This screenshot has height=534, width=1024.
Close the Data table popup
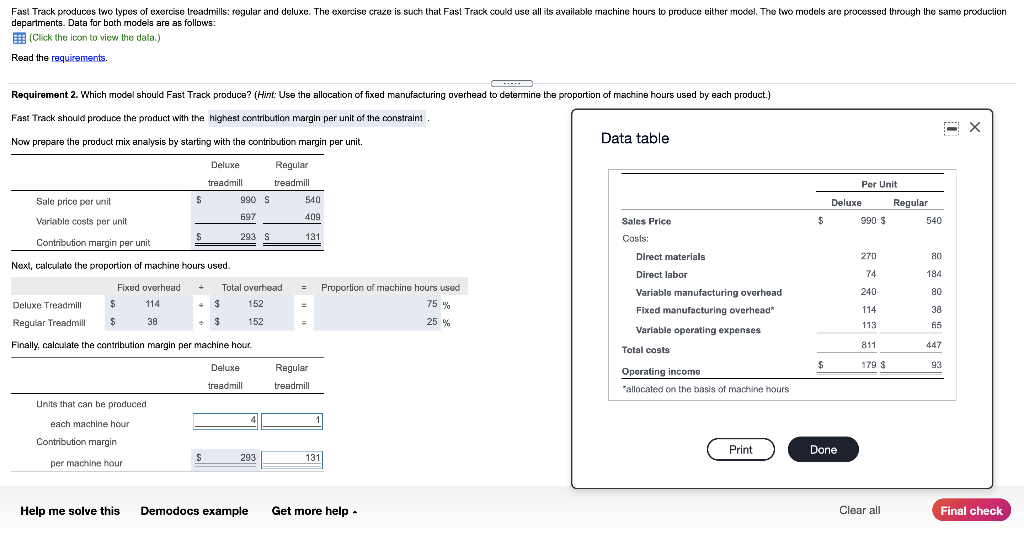975,127
